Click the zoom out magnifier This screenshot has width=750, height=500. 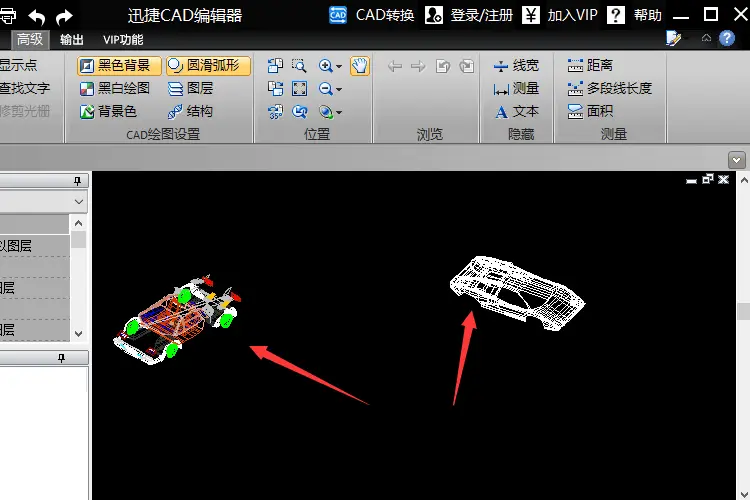tap(325, 89)
